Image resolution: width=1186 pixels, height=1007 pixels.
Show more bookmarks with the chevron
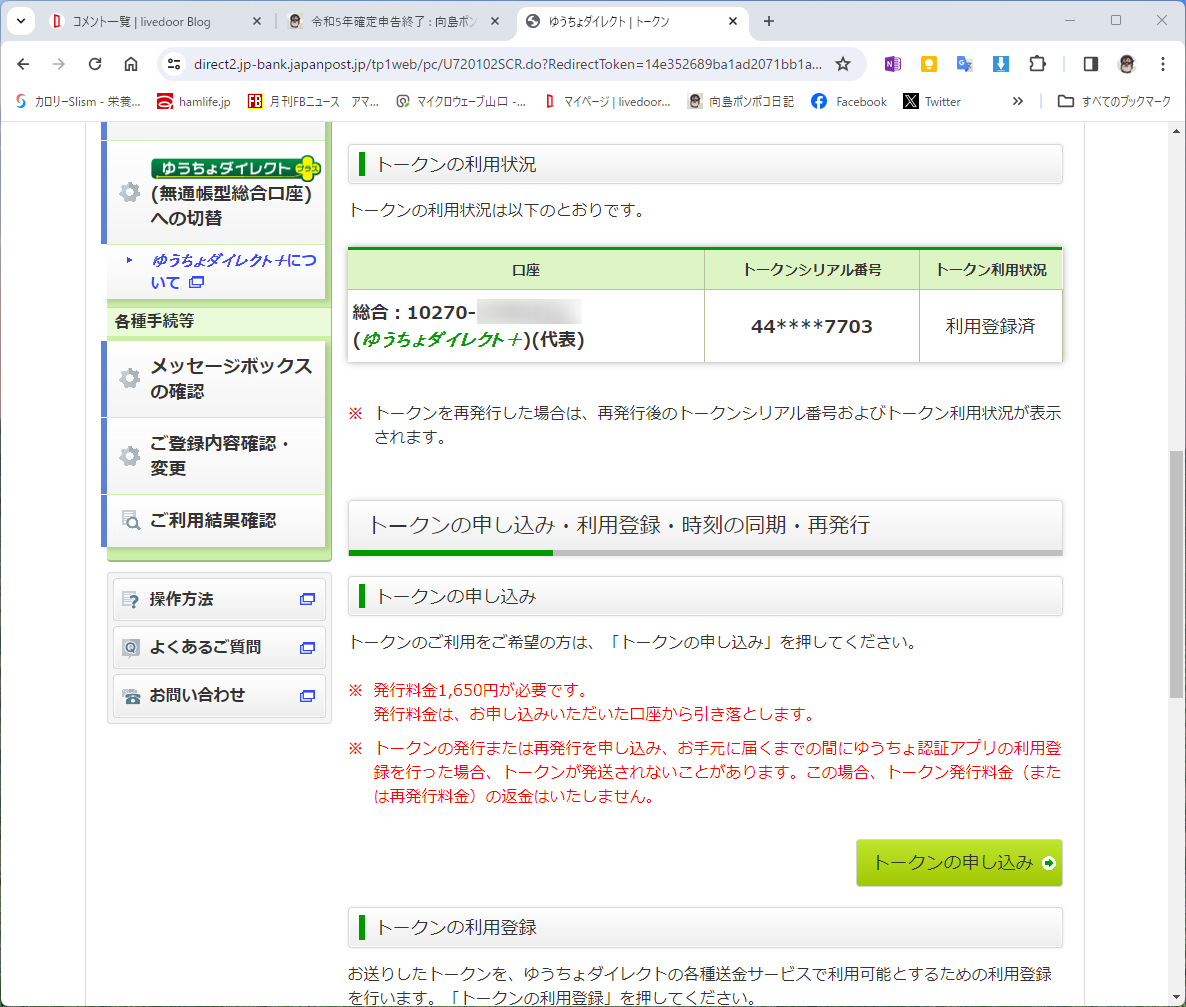pyautogui.click(x=1017, y=101)
